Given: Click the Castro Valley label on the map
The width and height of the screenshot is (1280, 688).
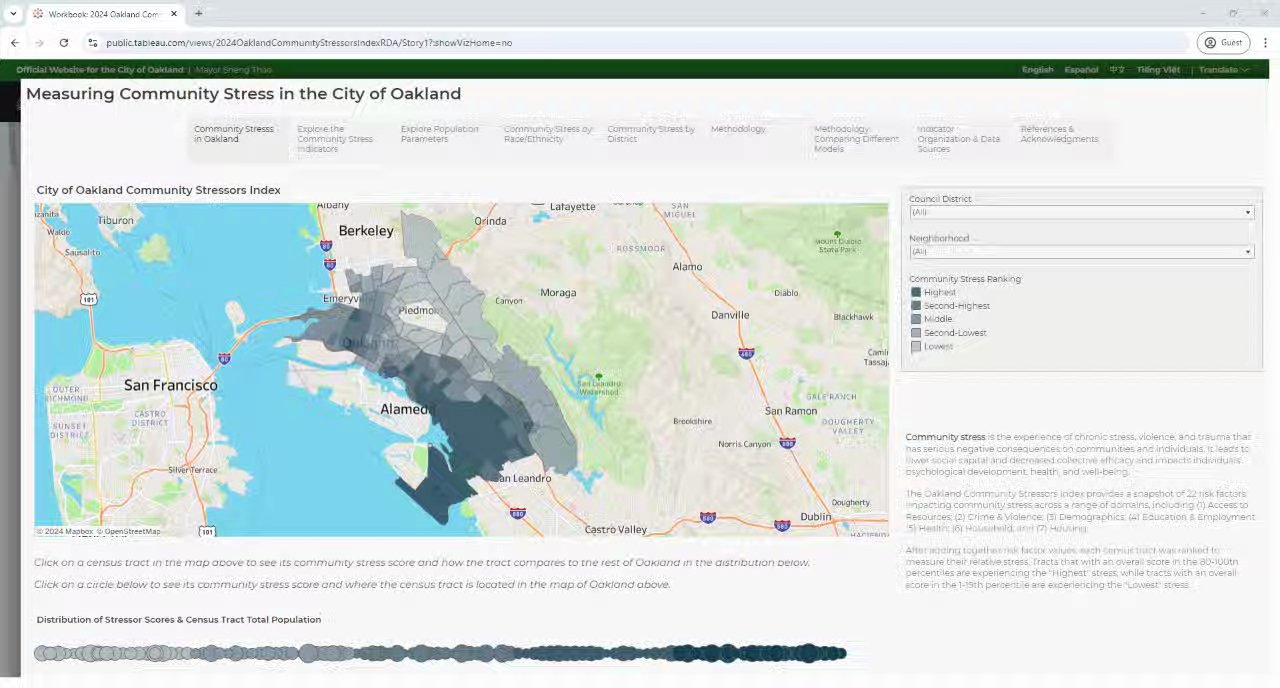Looking at the screenshot, I should click(x=616, y=529).
